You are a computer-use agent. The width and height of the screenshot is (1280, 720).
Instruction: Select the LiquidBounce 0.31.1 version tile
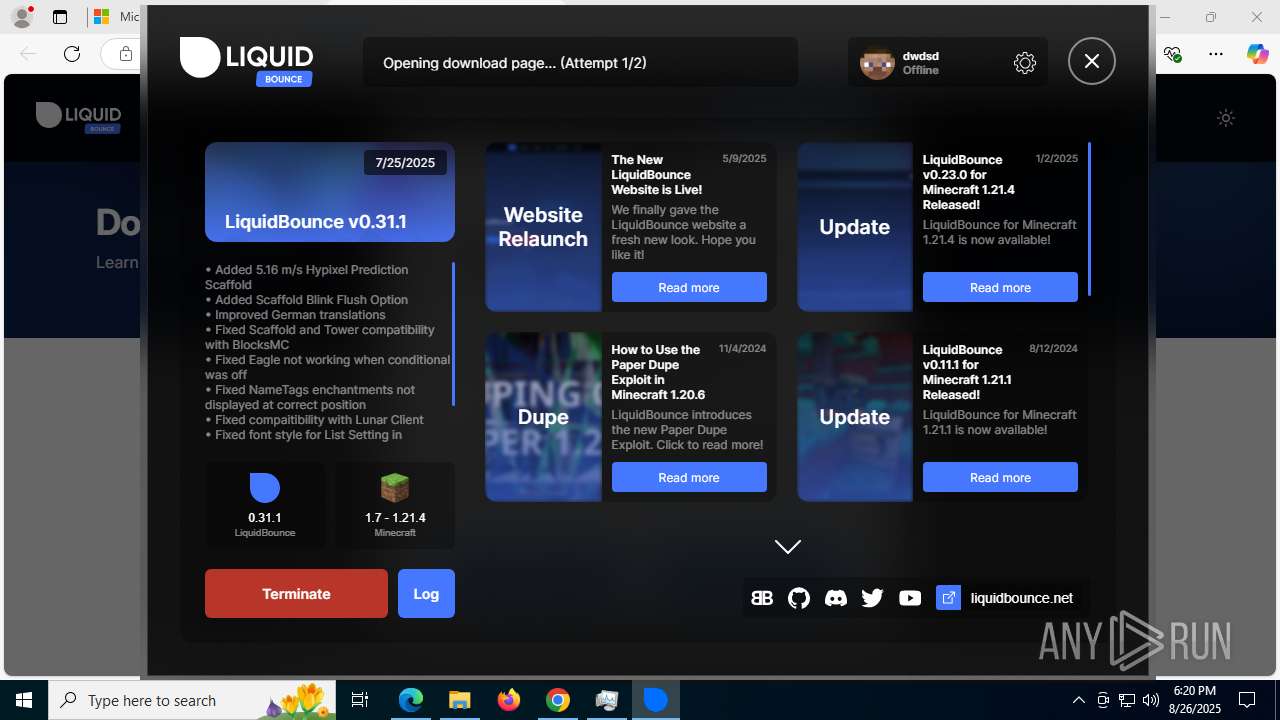click(265, 505)
